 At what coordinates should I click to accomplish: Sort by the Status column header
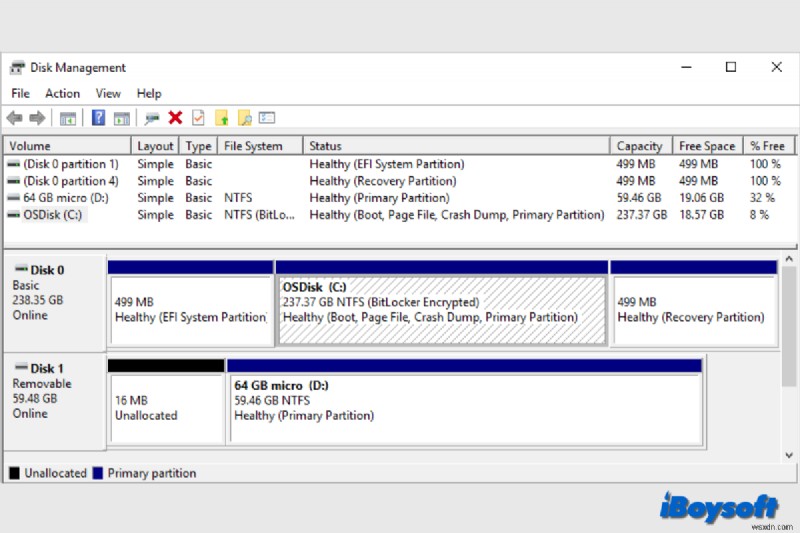pos(457,146)
